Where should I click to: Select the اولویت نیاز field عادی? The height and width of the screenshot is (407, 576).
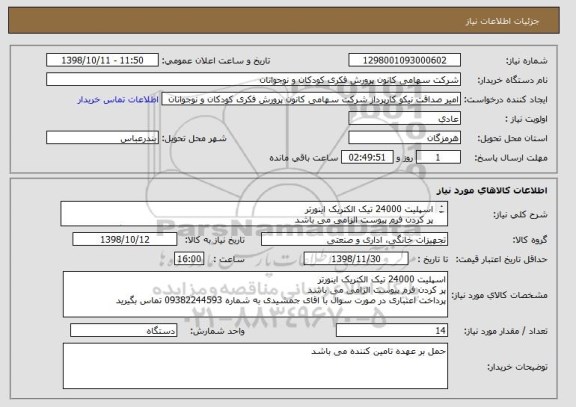click(404, 119)
